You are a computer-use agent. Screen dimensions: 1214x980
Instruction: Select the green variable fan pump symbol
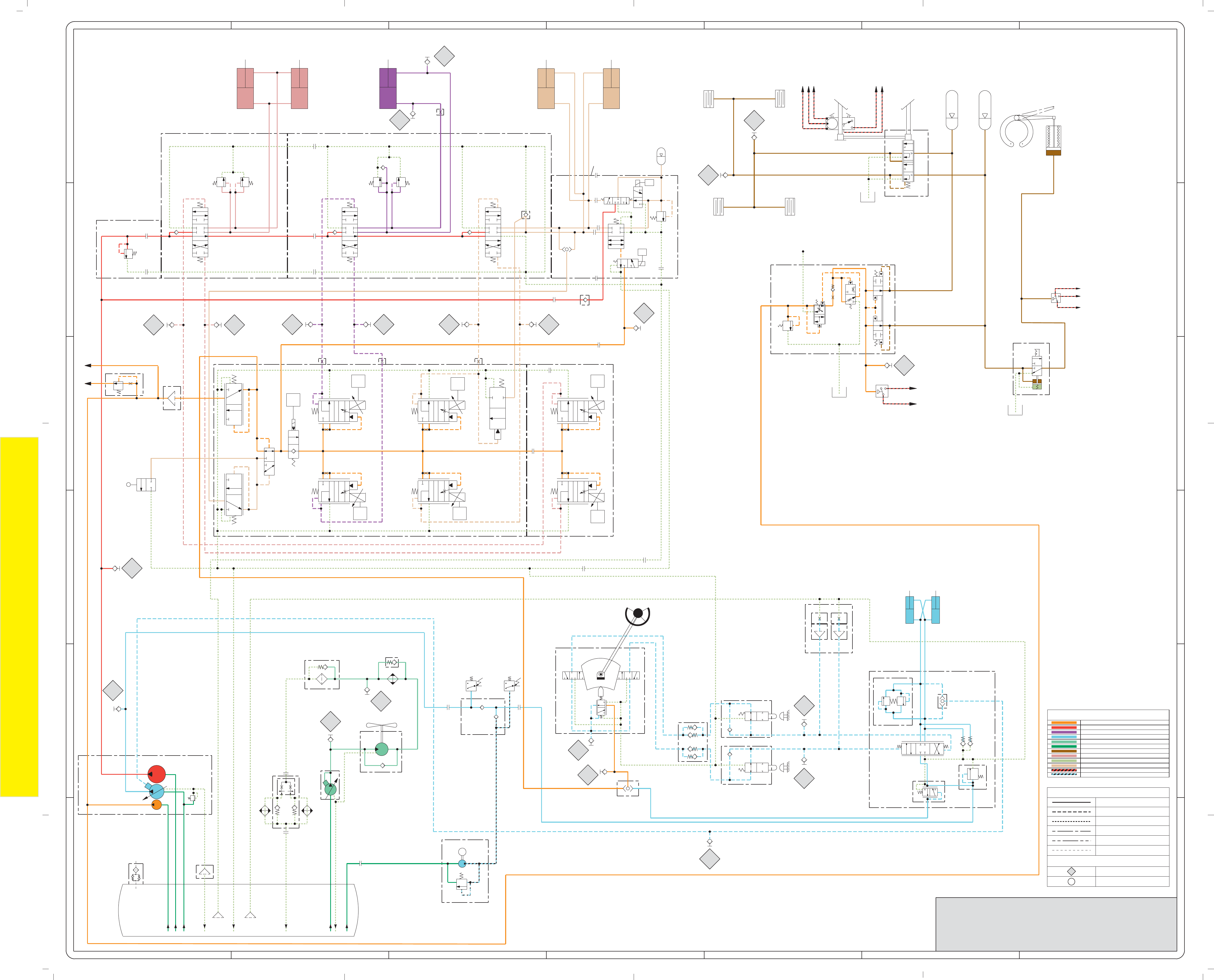331,789
